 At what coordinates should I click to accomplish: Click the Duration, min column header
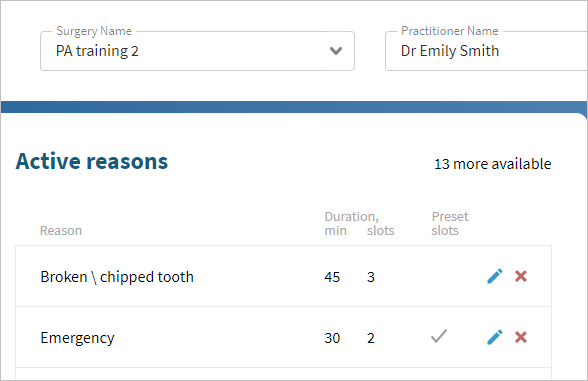coord(351,223)
